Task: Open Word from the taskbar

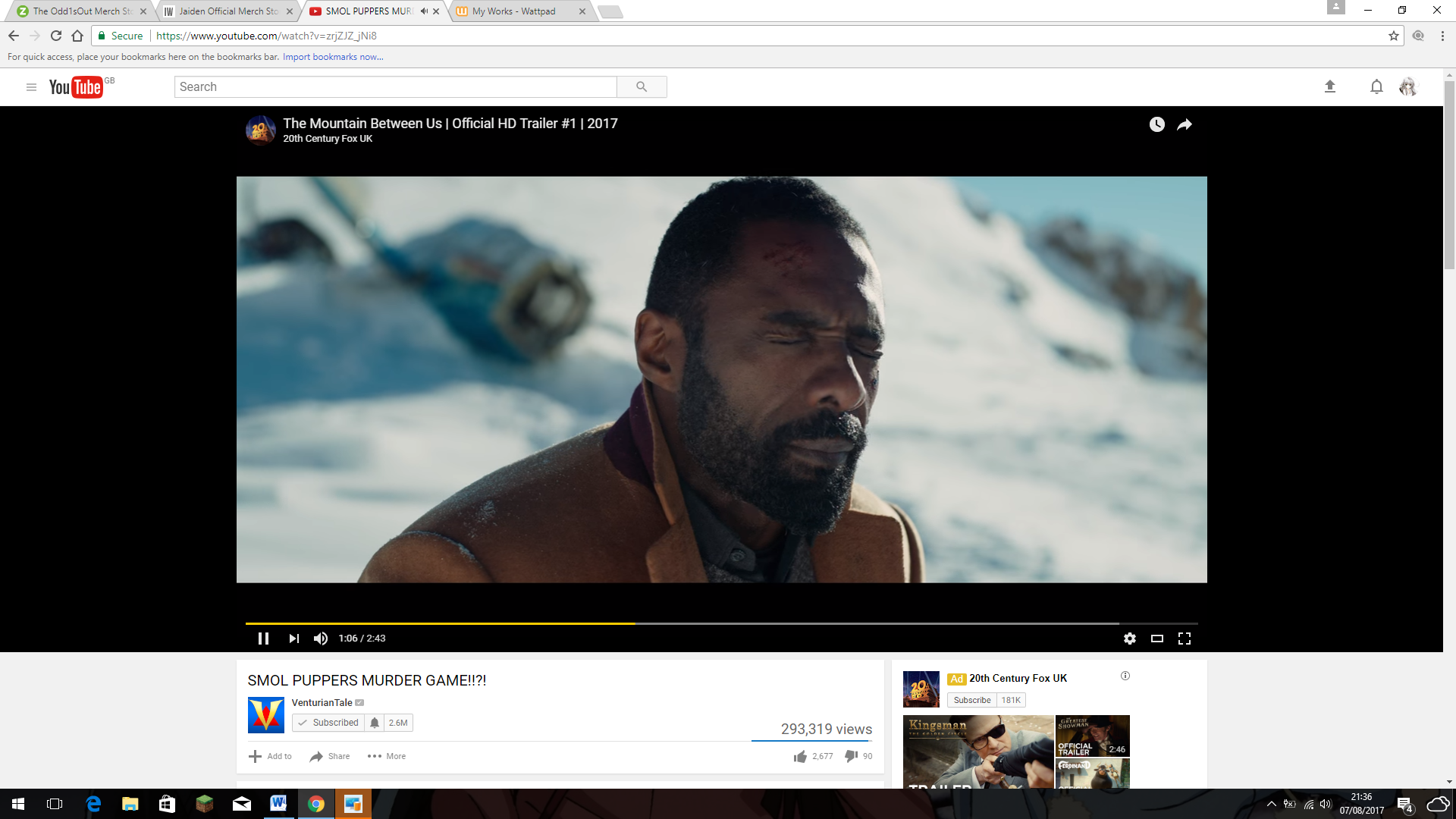Action: pyautogui.click(x=278, y=804)
